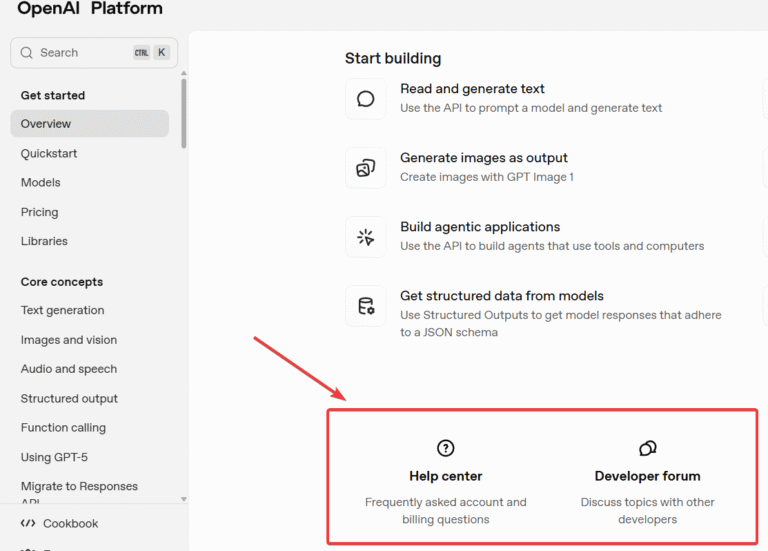Image resolution: width=768 pixels, height=551 pixels.
Task: Navigate to Function calling
Action: pos(63,428)
